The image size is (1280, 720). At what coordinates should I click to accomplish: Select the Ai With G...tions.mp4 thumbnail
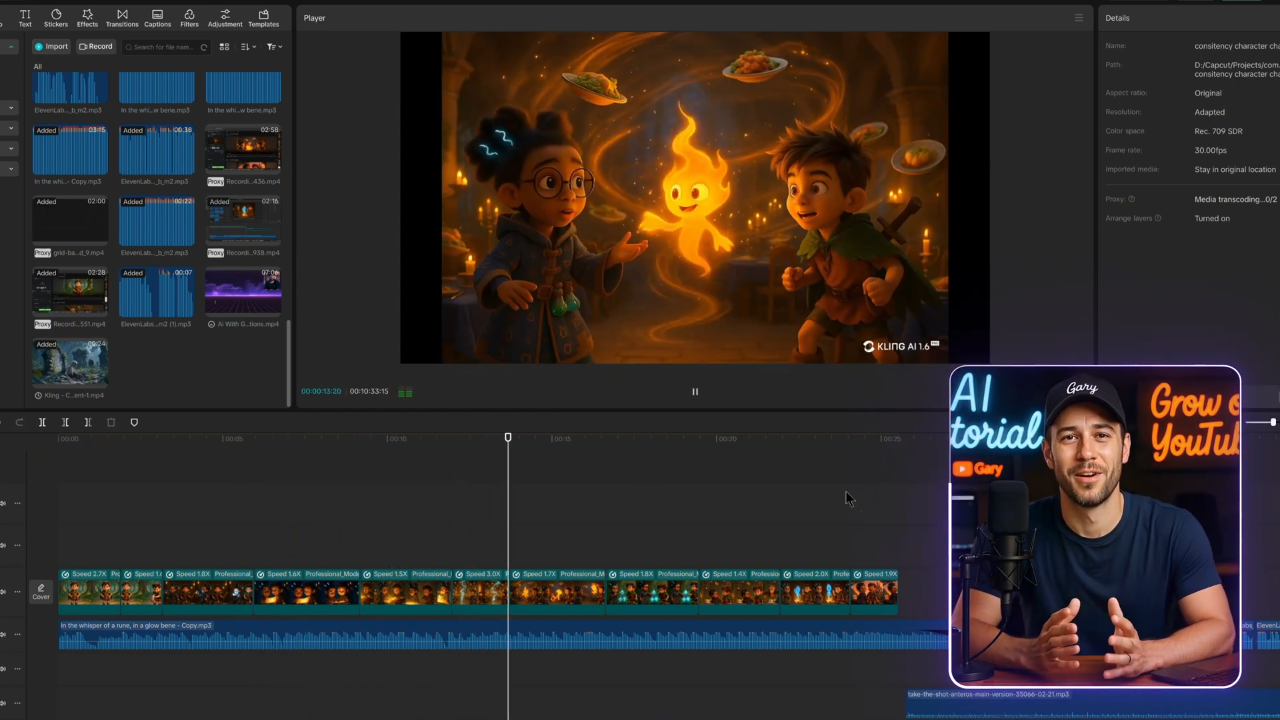coord(243,292)
